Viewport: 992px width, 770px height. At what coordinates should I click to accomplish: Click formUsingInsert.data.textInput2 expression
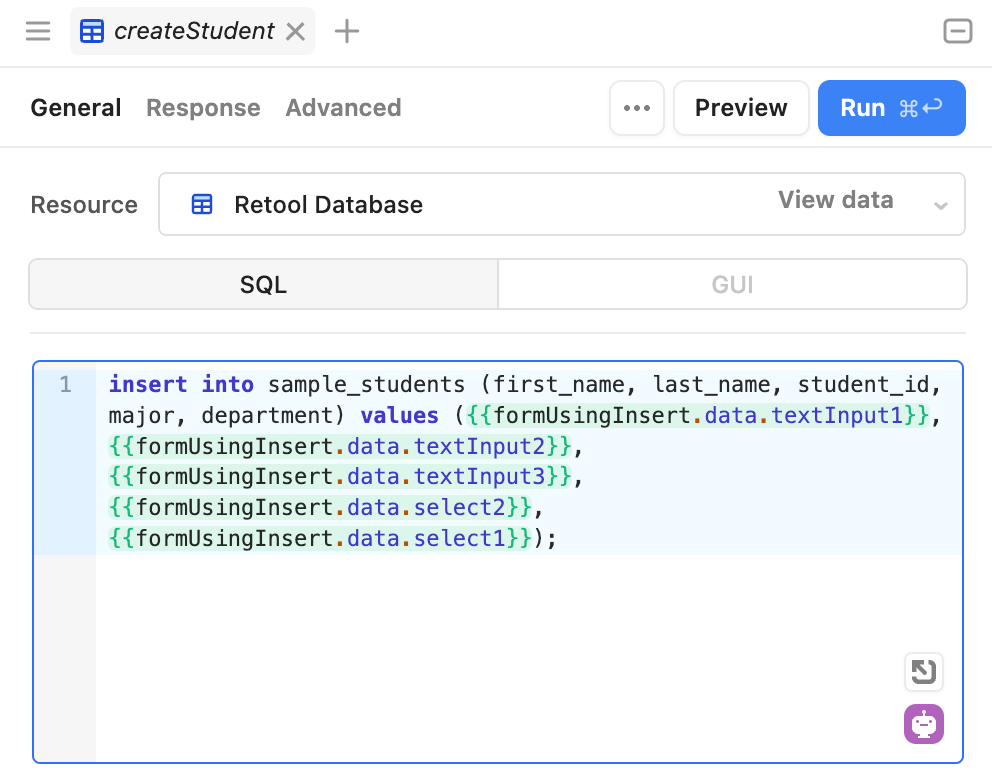pos(340,446)
